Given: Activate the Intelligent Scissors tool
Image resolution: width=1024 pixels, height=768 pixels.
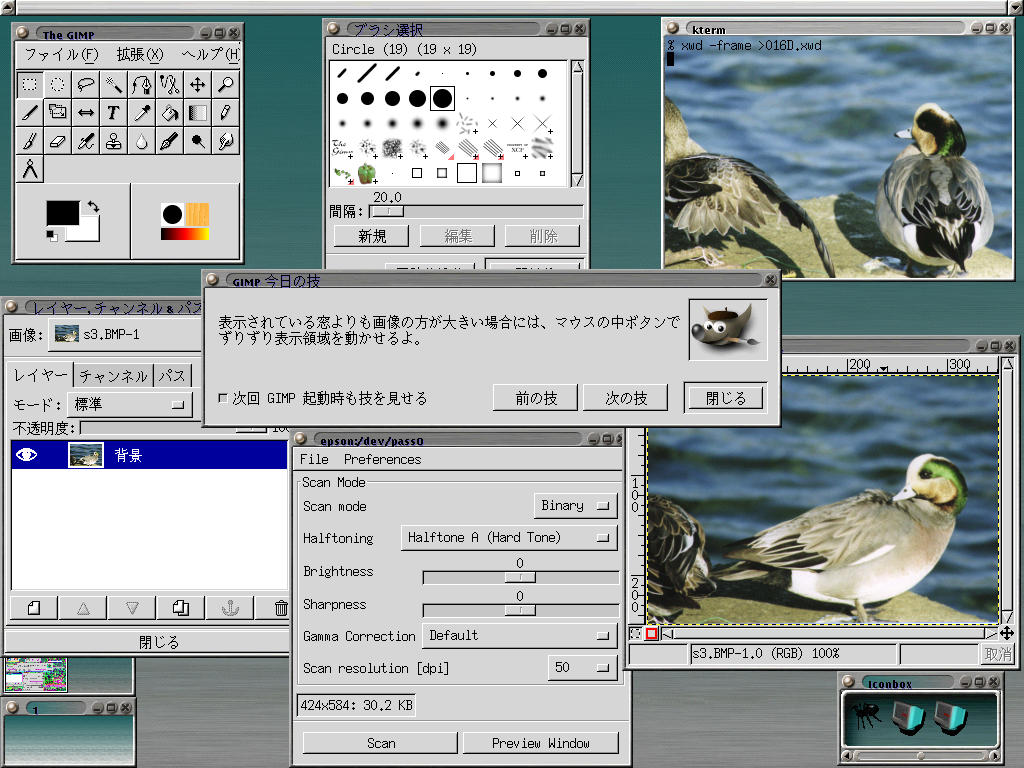Looking at the screenshot, I should [170, 84].
